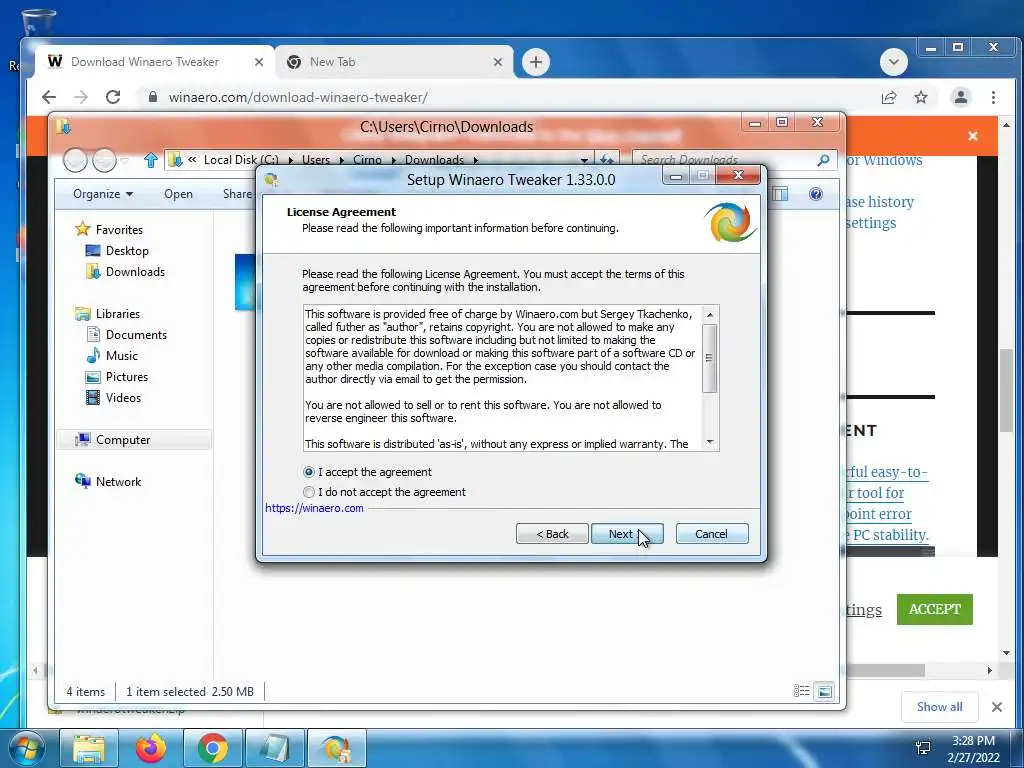Image resolution: width=1024 pixels, height=768 pixels.
Task: Open Chrome profile icon
Action: [961, 97]
